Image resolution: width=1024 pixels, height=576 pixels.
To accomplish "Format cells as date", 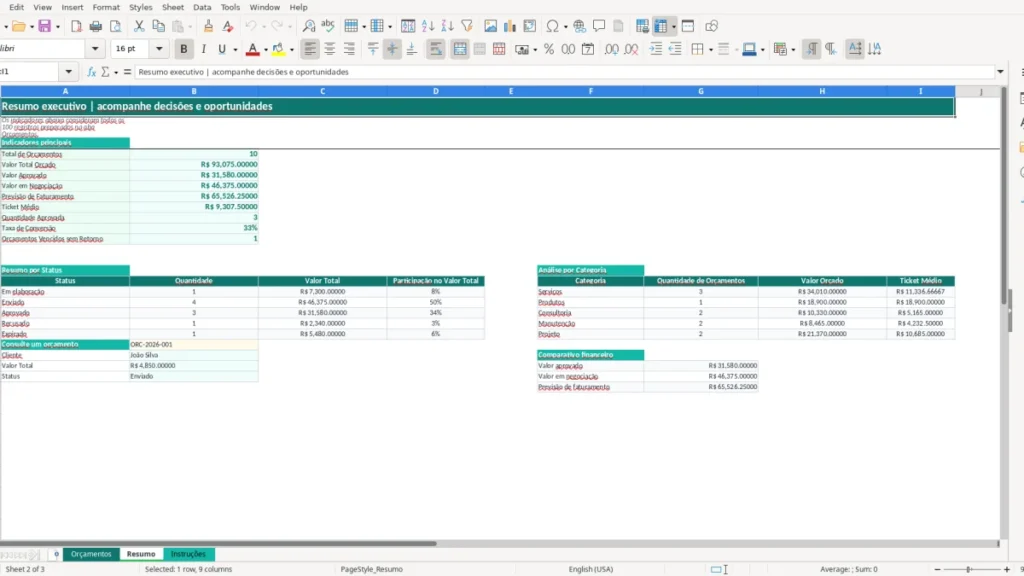I will pos(588,49).
